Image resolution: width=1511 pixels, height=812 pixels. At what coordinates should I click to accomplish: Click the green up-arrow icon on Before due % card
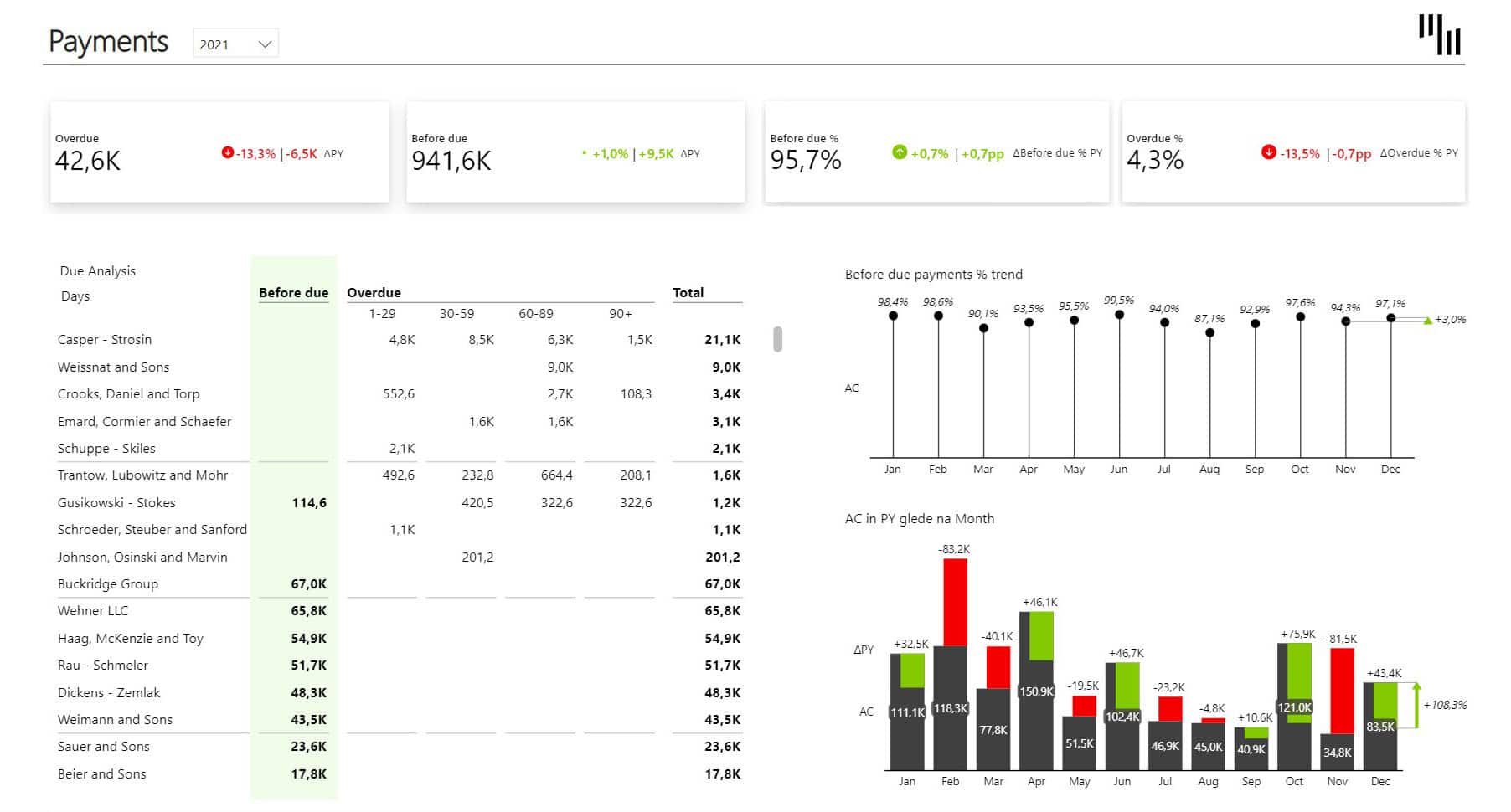(900, 153)
